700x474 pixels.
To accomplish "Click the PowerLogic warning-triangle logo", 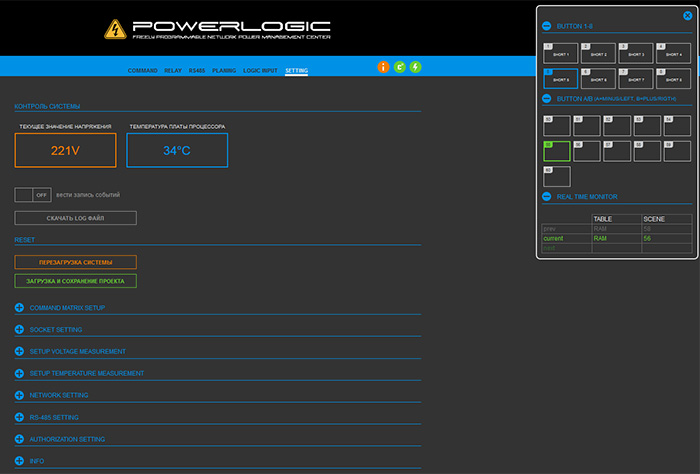I will point(115,29).
